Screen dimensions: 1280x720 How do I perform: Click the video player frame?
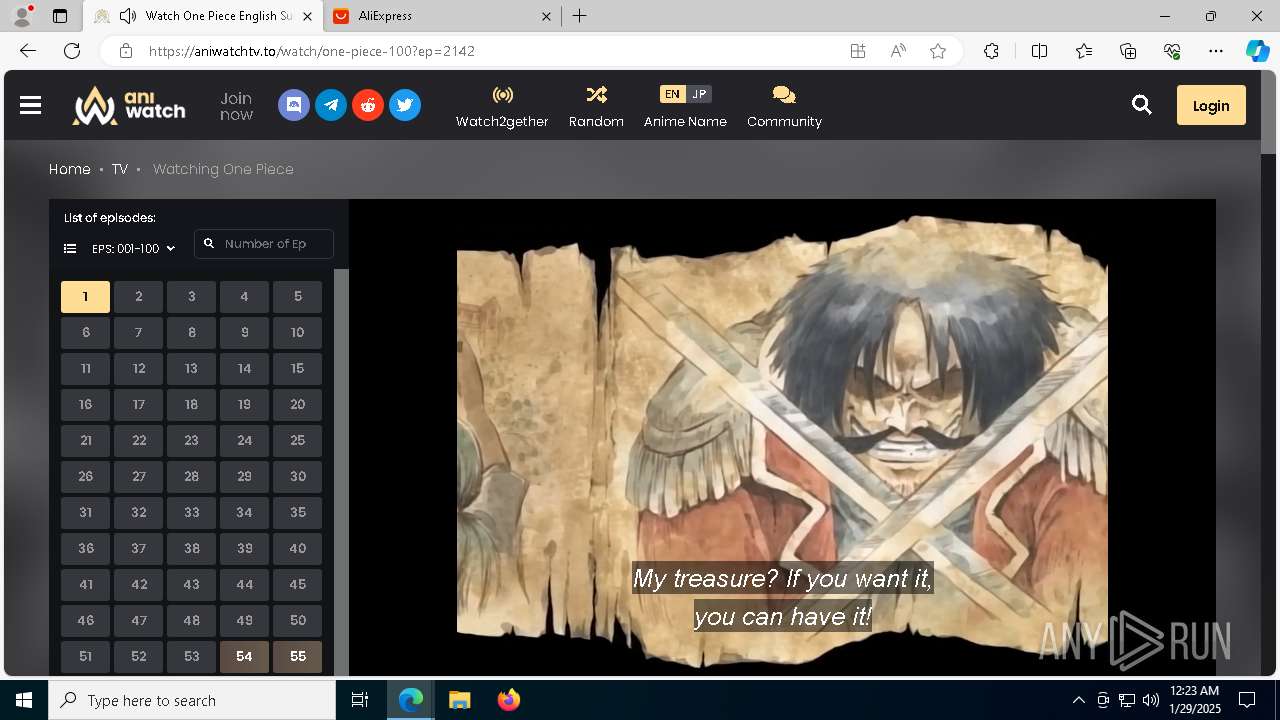point(782,437)
